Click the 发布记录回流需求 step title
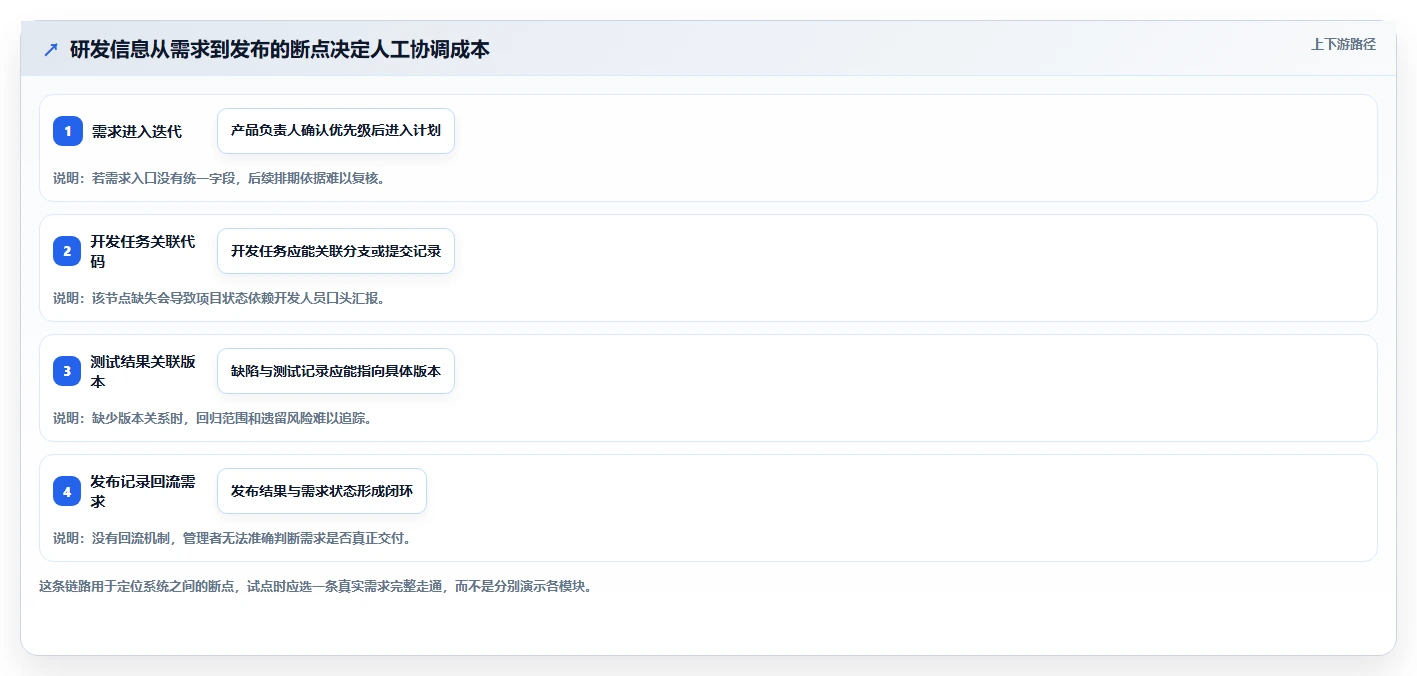The image size is (1417, 676). 143,491
